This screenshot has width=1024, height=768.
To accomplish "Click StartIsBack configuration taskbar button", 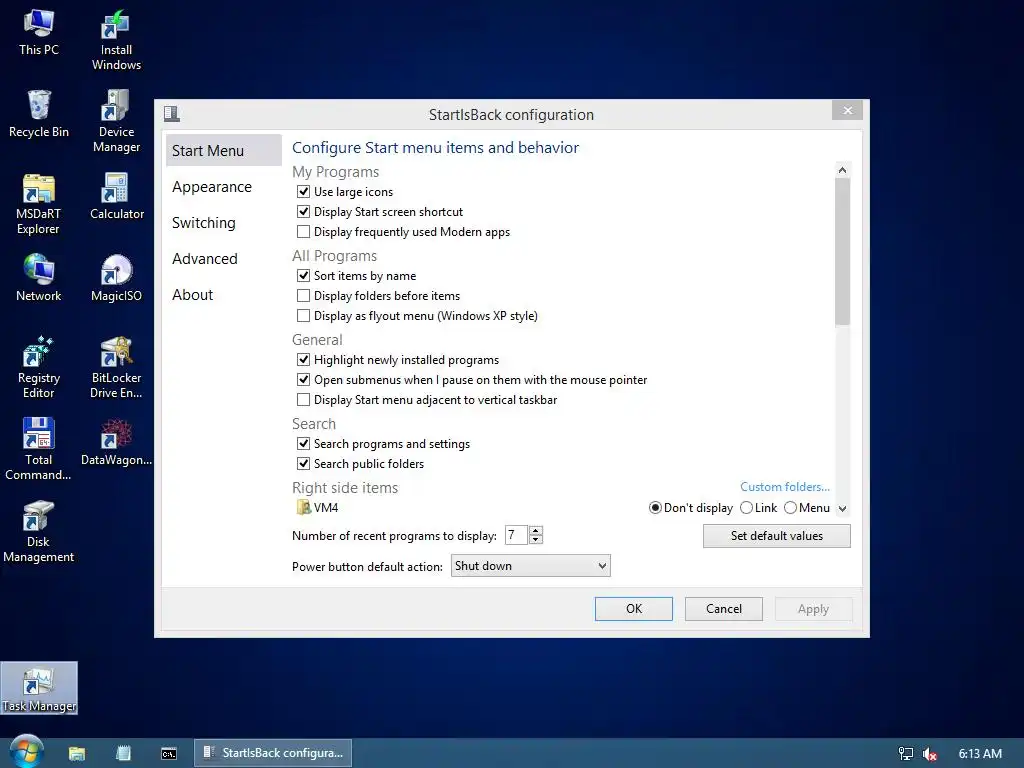I will (x=273, y=753).
